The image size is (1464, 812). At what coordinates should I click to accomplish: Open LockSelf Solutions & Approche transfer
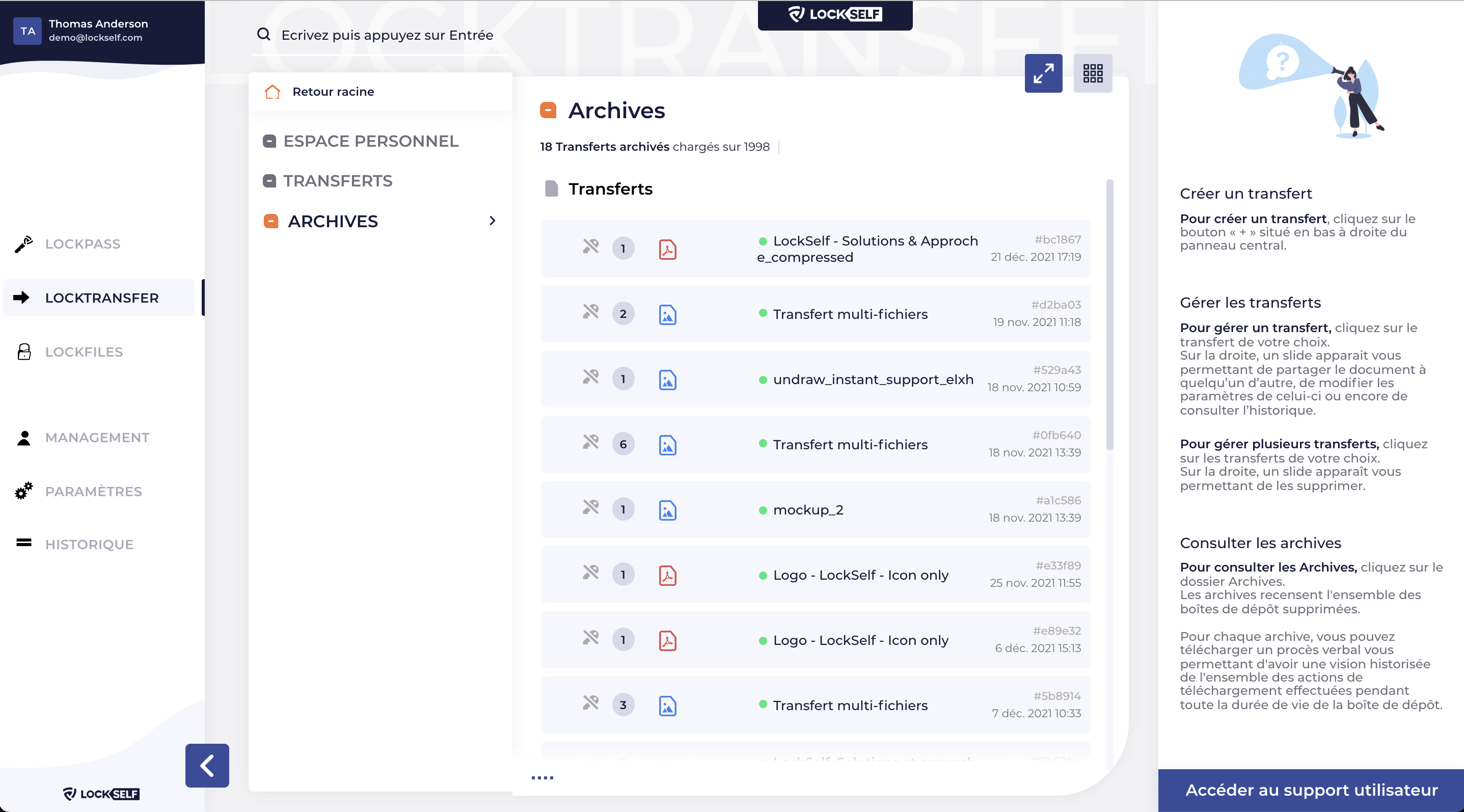(816, 248)
